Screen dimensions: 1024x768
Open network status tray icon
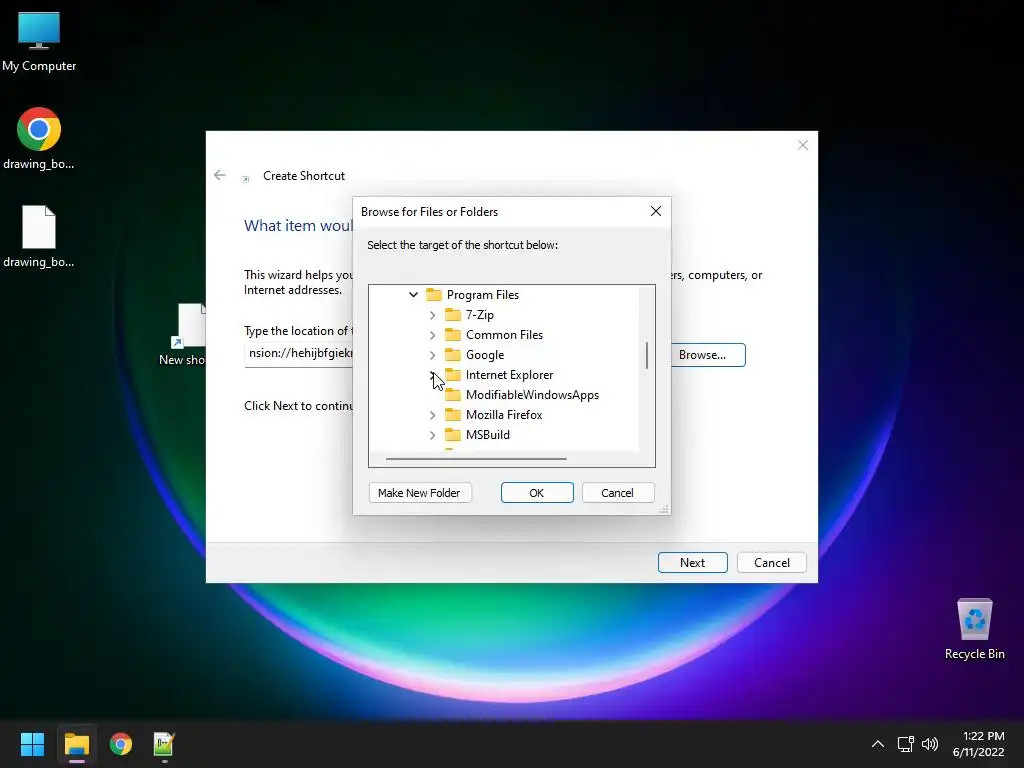point(905,744)
